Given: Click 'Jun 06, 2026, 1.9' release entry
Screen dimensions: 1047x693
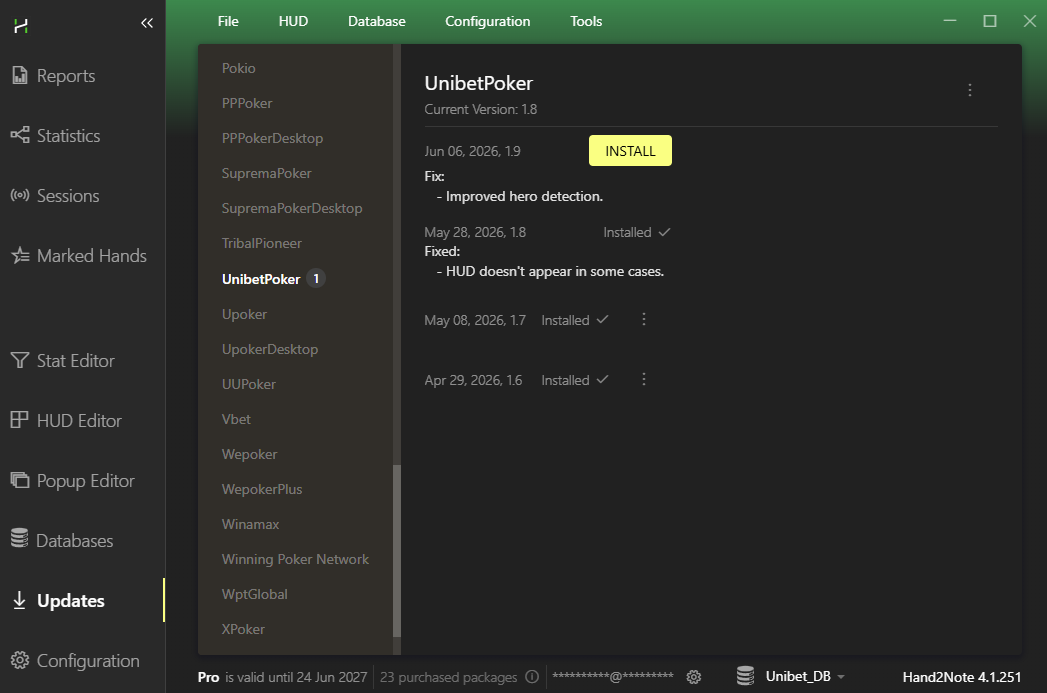Looking at the screenshot, I should 473,152.
